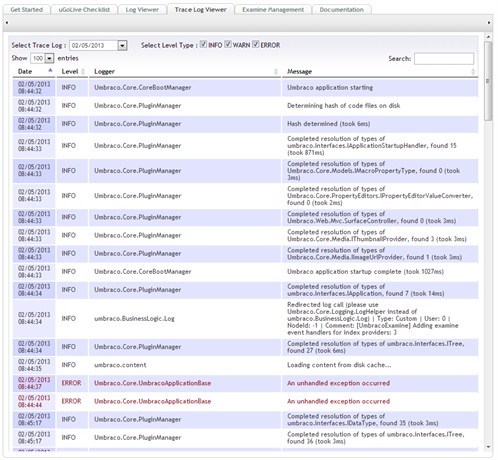Click the 'An unhandled exception occurred' at 08:44:44

click(x=338, y=401)
